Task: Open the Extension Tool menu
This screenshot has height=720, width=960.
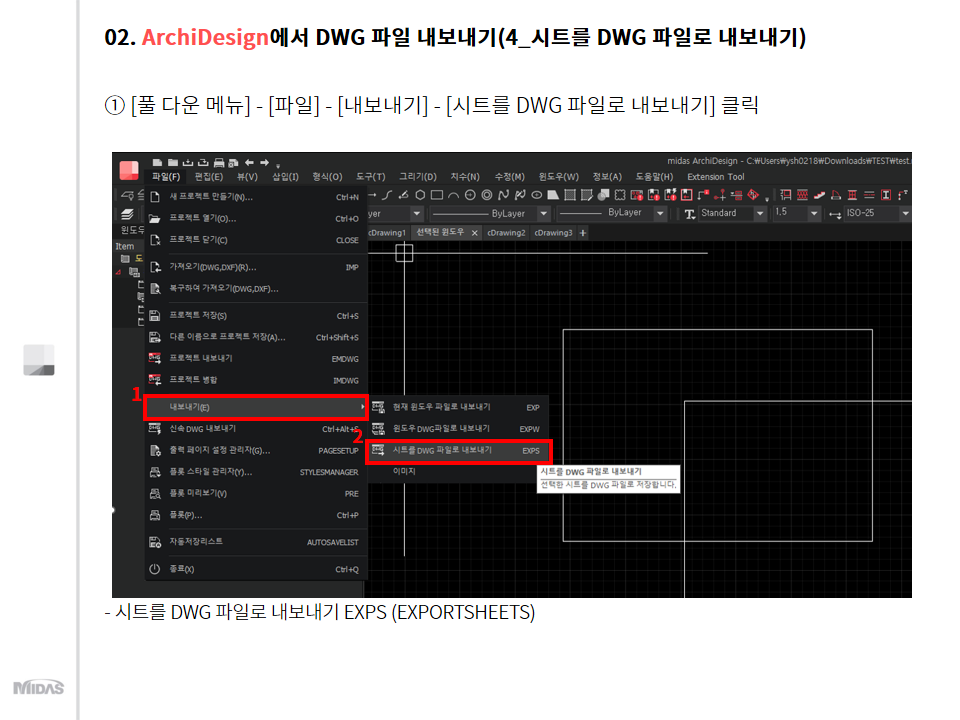Action: click(716, 176)
